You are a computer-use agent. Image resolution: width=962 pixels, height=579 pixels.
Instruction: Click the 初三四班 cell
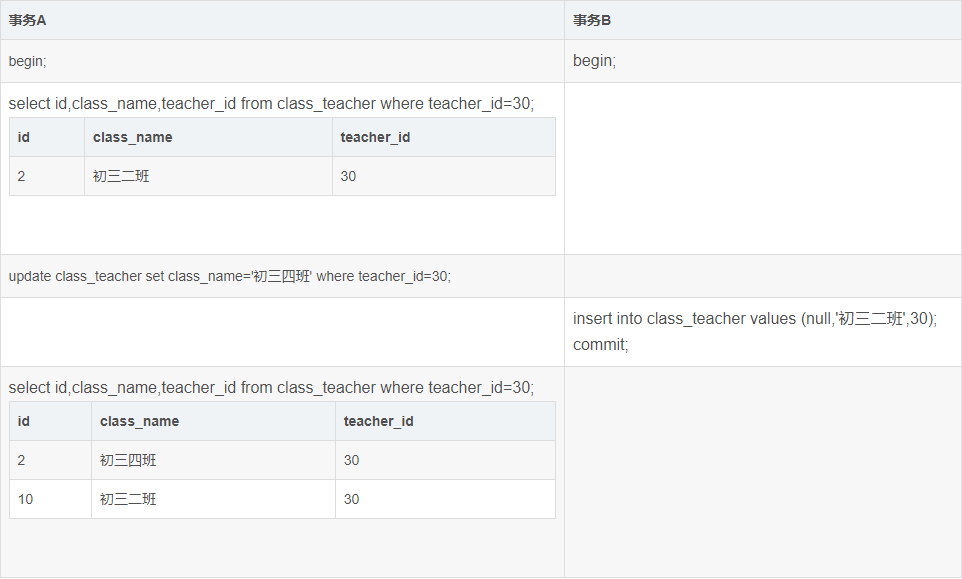pyautogui.click(x=128, y=460)
